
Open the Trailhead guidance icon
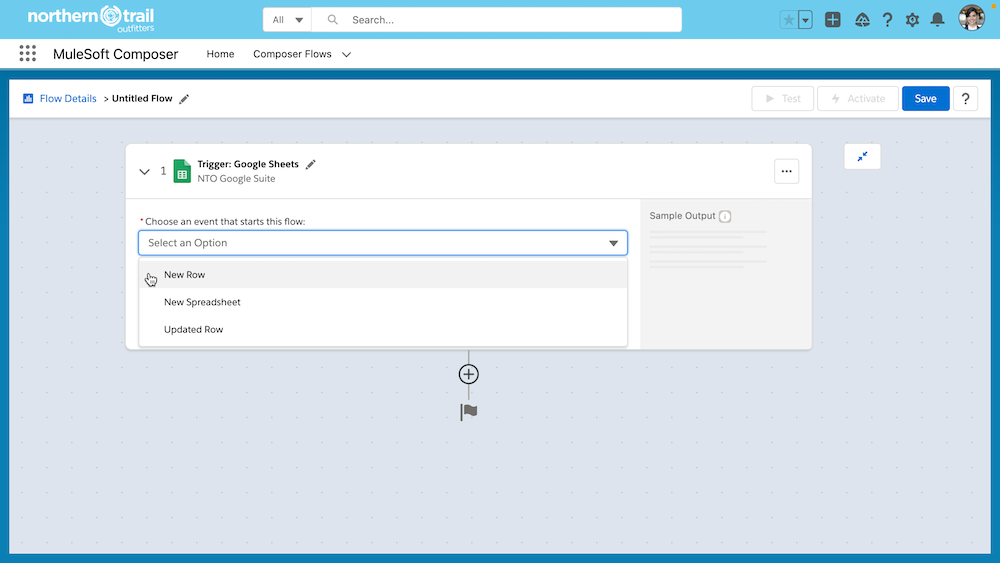(862, 20)
